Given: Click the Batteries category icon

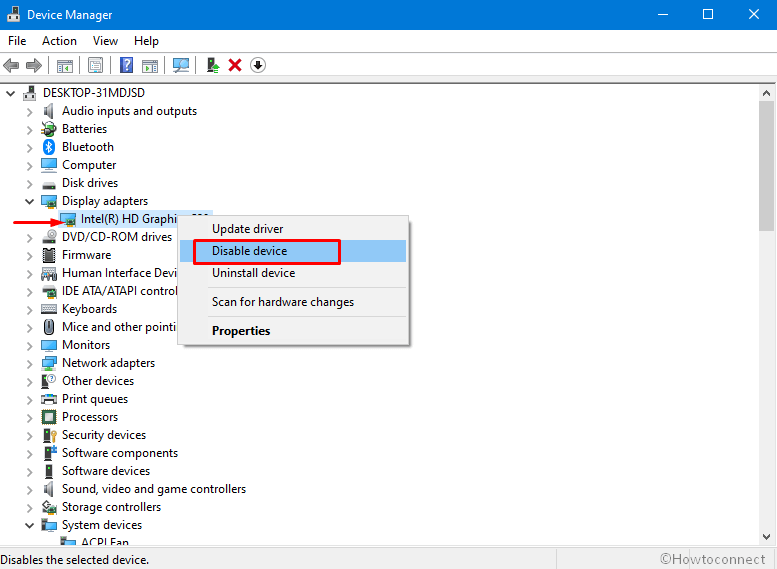Looking at the screenshot, I should coord(49,129).
